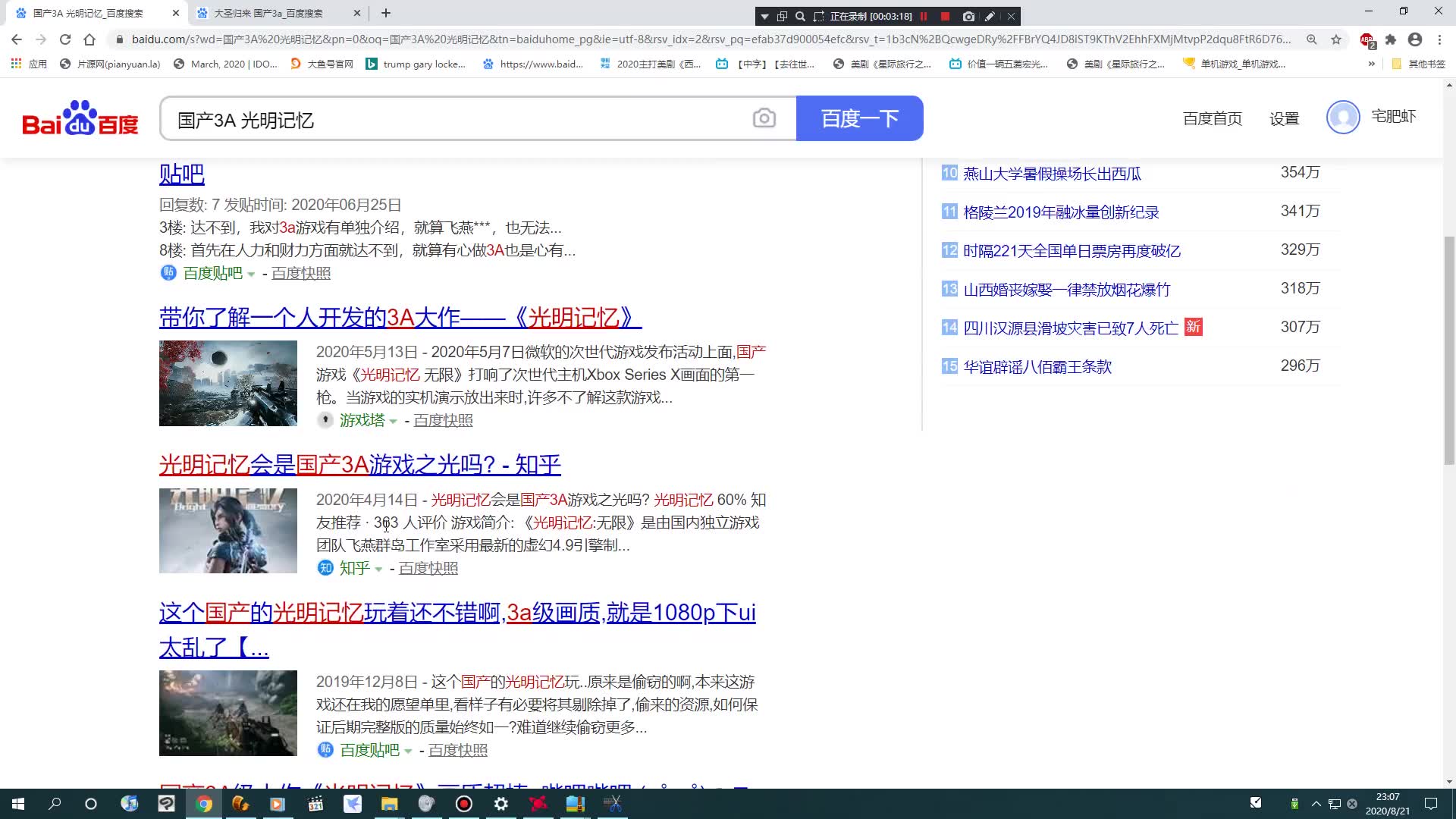Viewport: 1456px width, 819px height.
Task: Go forward in browser
Action: [x=41, y=39]
